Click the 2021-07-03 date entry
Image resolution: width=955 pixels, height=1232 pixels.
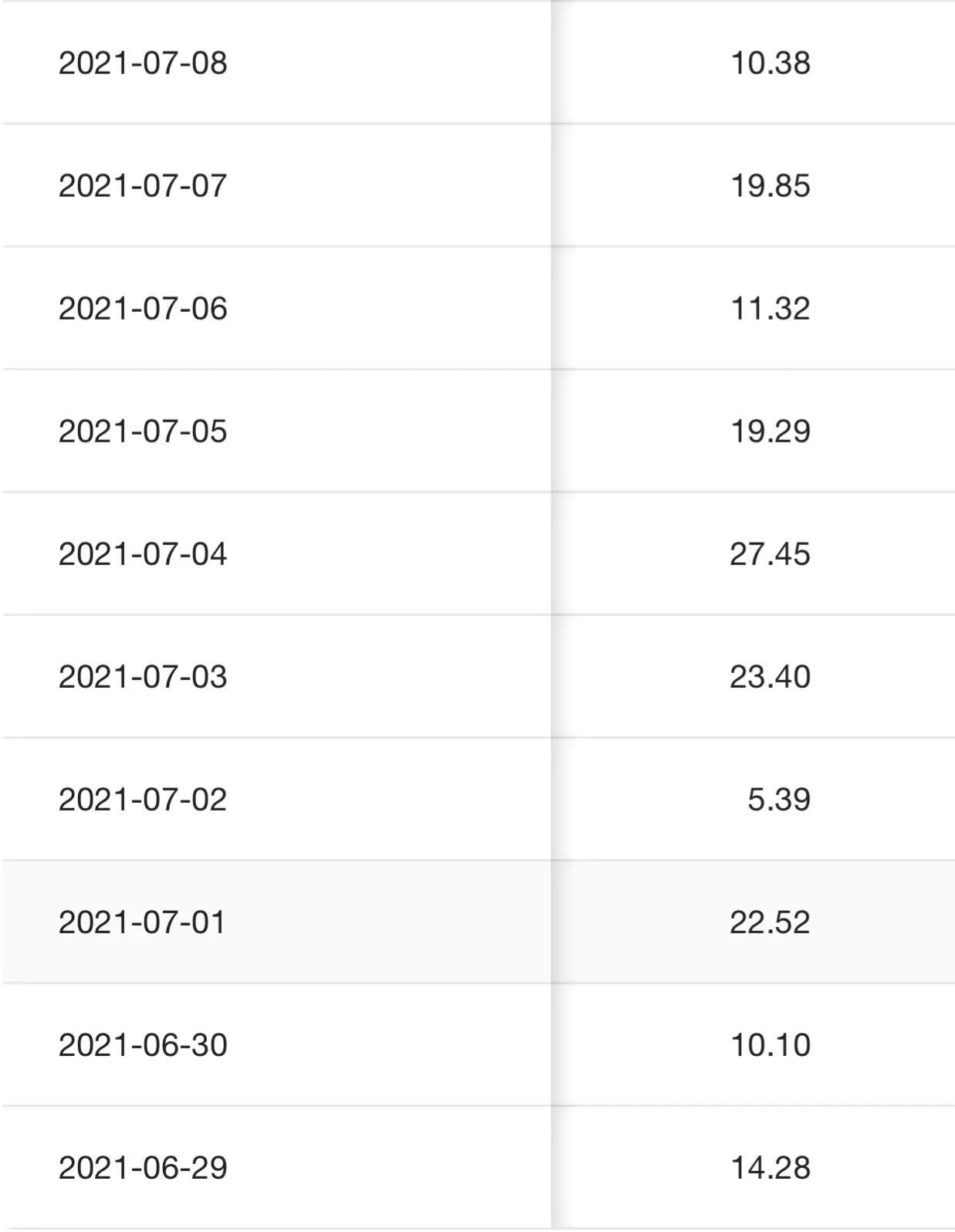(143, 676)
